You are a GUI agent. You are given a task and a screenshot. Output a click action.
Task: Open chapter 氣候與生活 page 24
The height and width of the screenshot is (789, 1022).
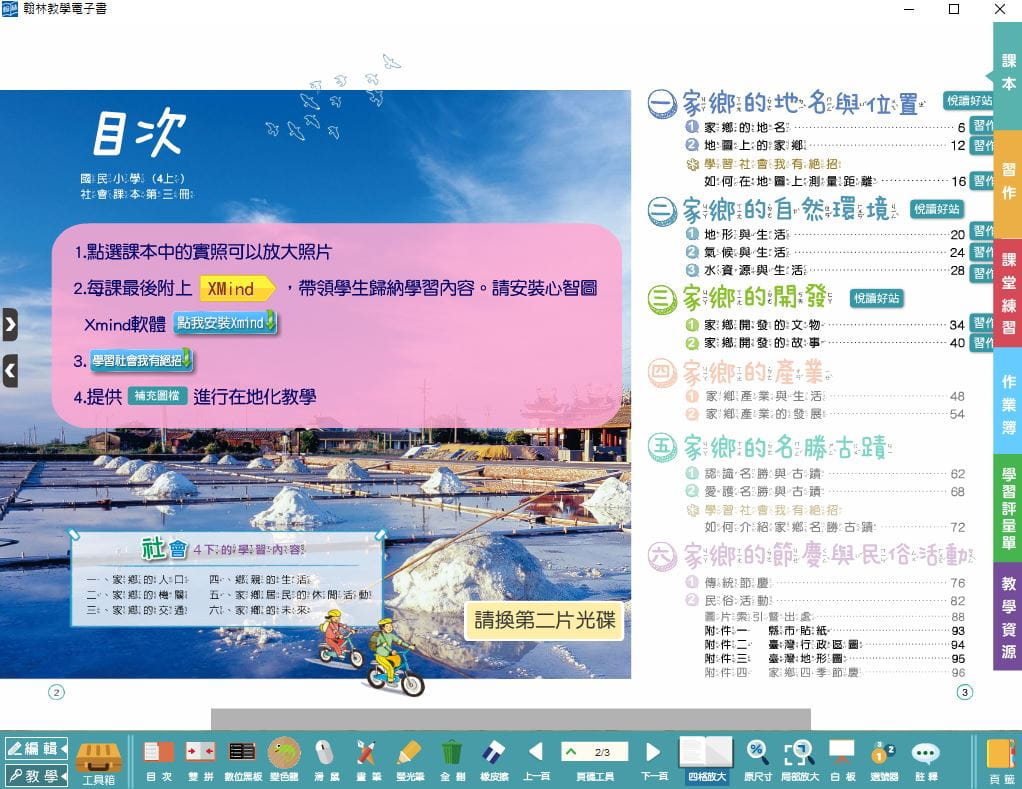coord(825,252)
